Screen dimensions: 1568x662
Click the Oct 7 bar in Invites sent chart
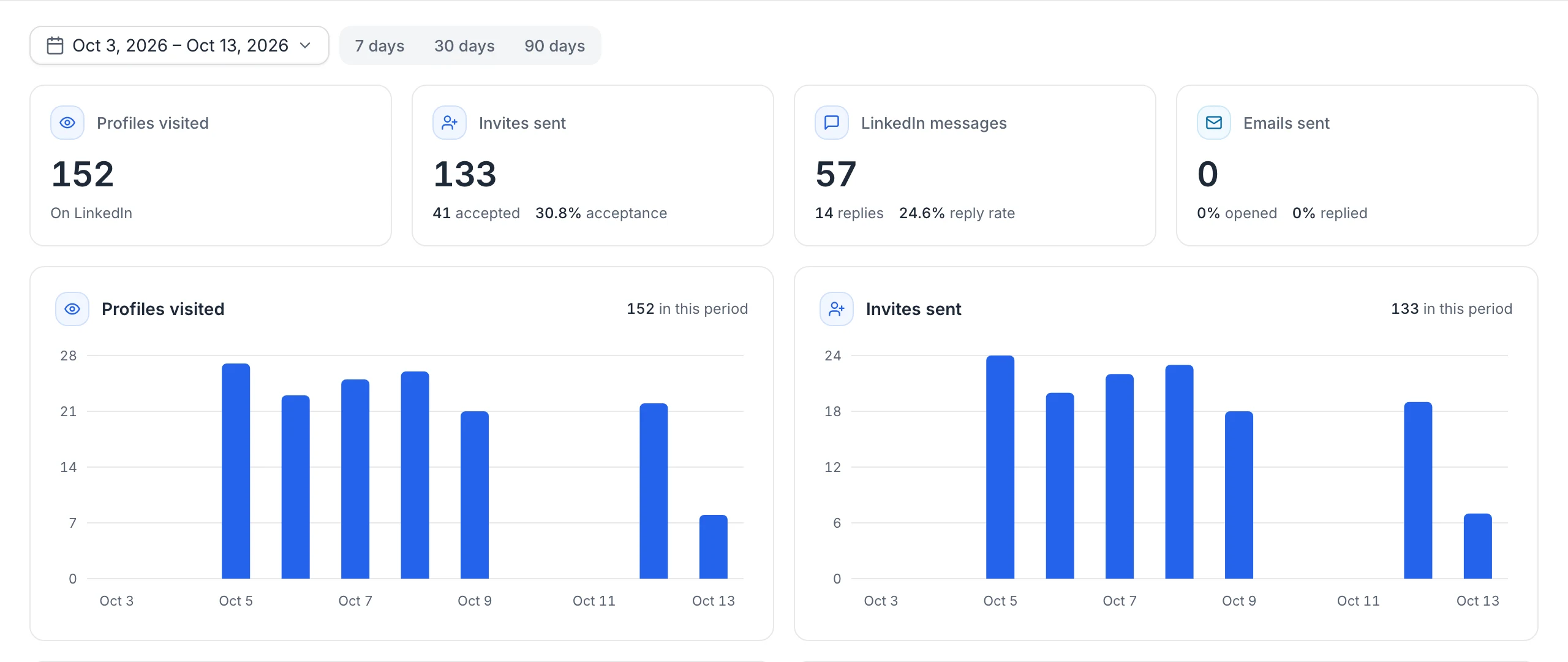point(1120,476)
